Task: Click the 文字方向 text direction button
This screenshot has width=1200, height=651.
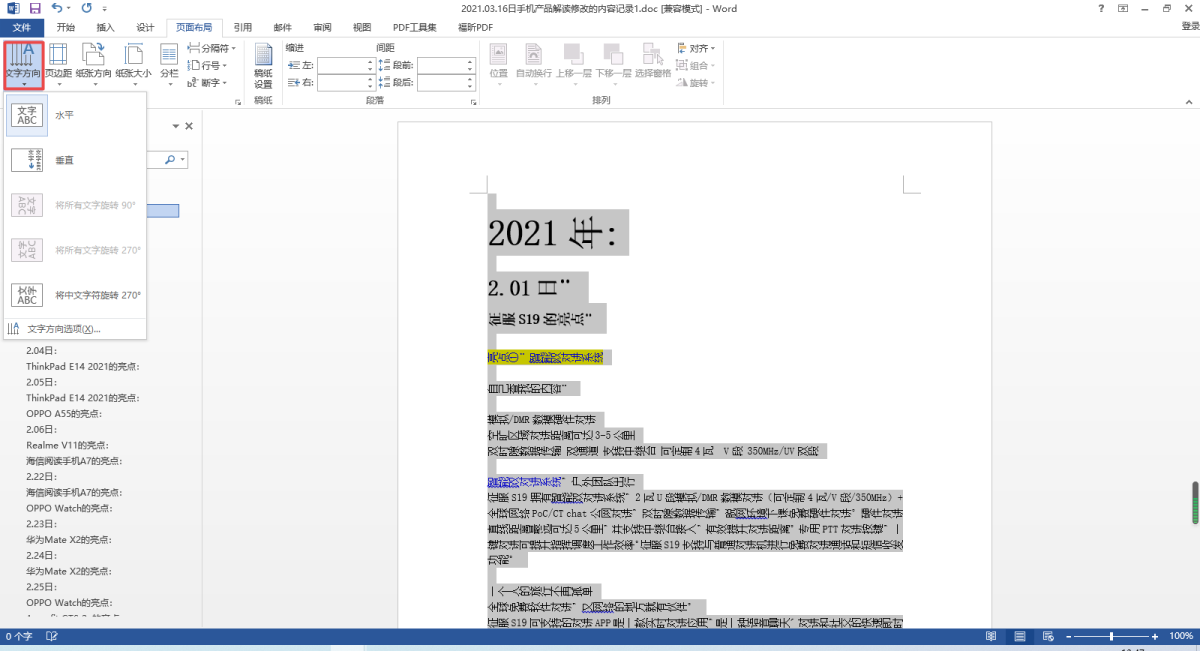Action: [x=23, y=64]
